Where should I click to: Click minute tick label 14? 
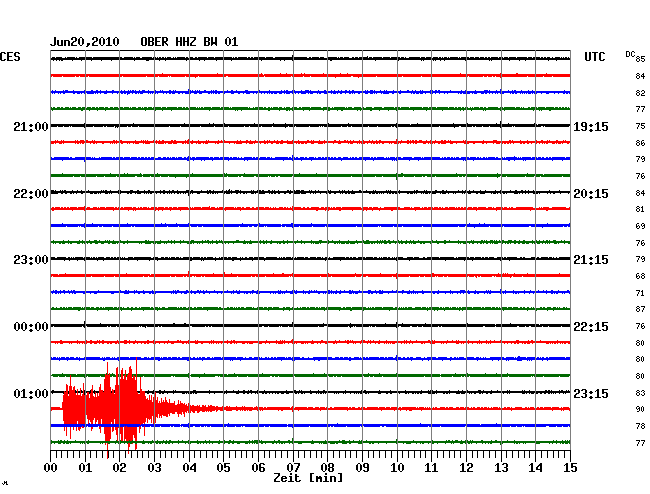click(x=535, y=467)
